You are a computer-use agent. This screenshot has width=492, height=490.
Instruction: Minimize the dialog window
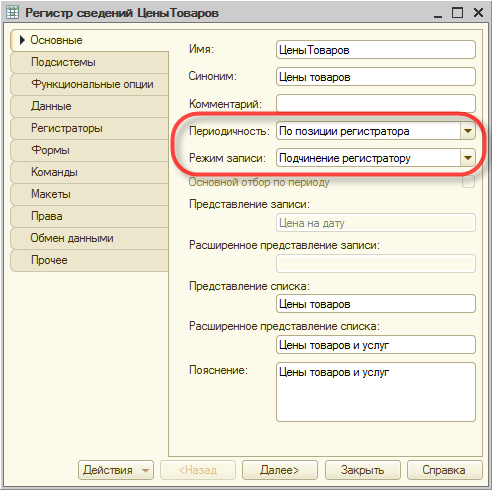point(438,14)
